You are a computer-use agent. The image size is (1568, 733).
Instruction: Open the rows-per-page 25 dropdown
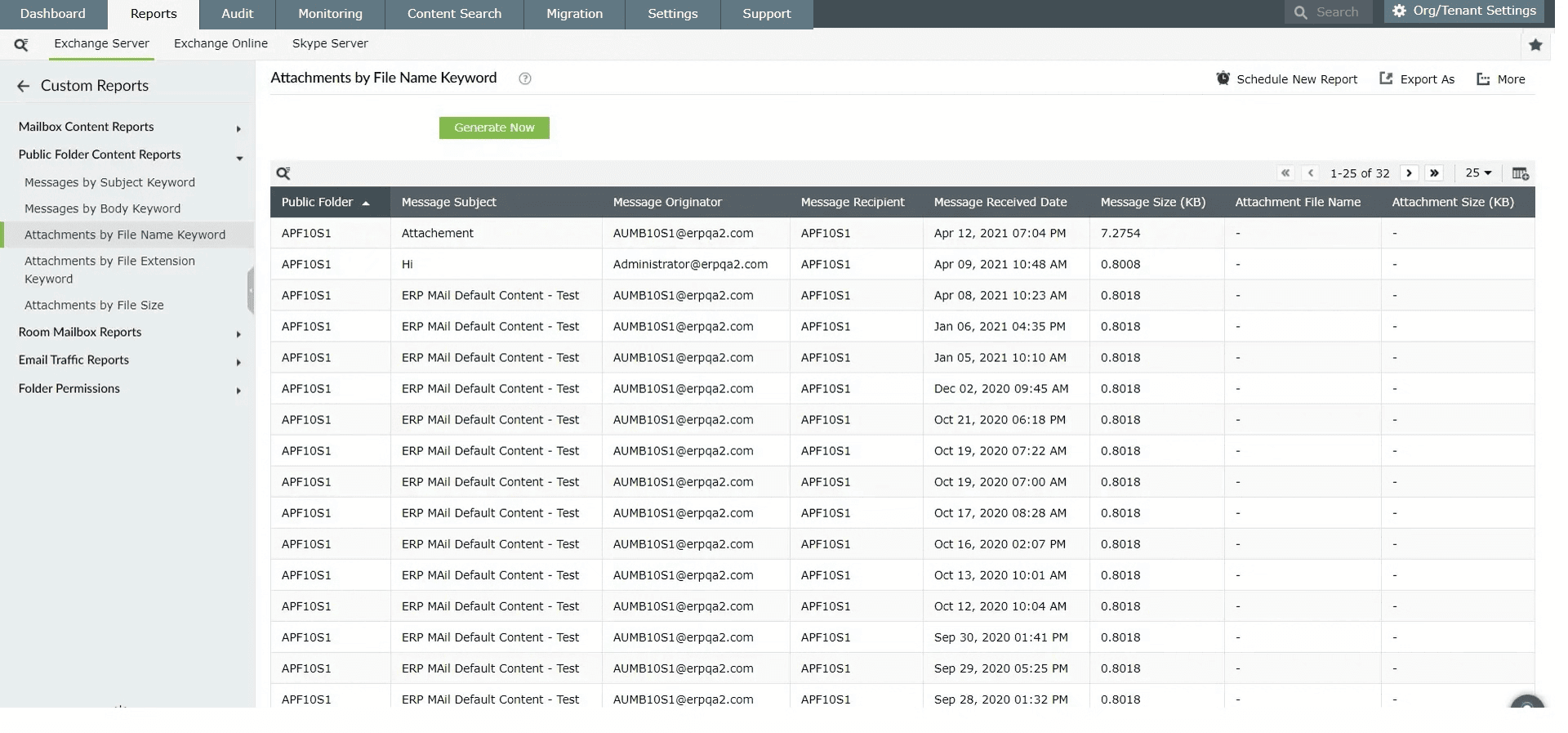(1477, 173)
